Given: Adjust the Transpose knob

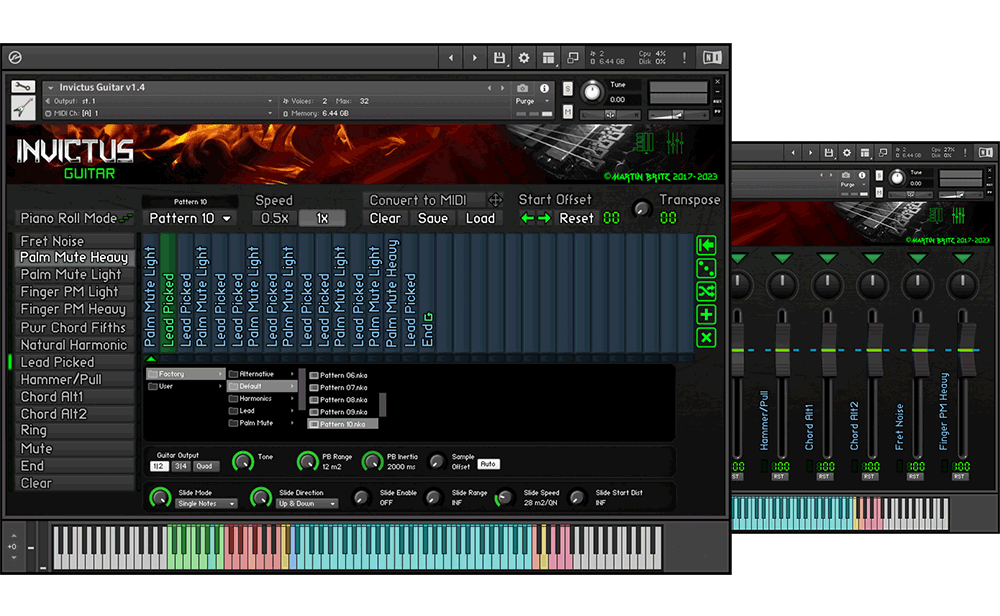Looking at the screenshot, I should click(642, 209).
